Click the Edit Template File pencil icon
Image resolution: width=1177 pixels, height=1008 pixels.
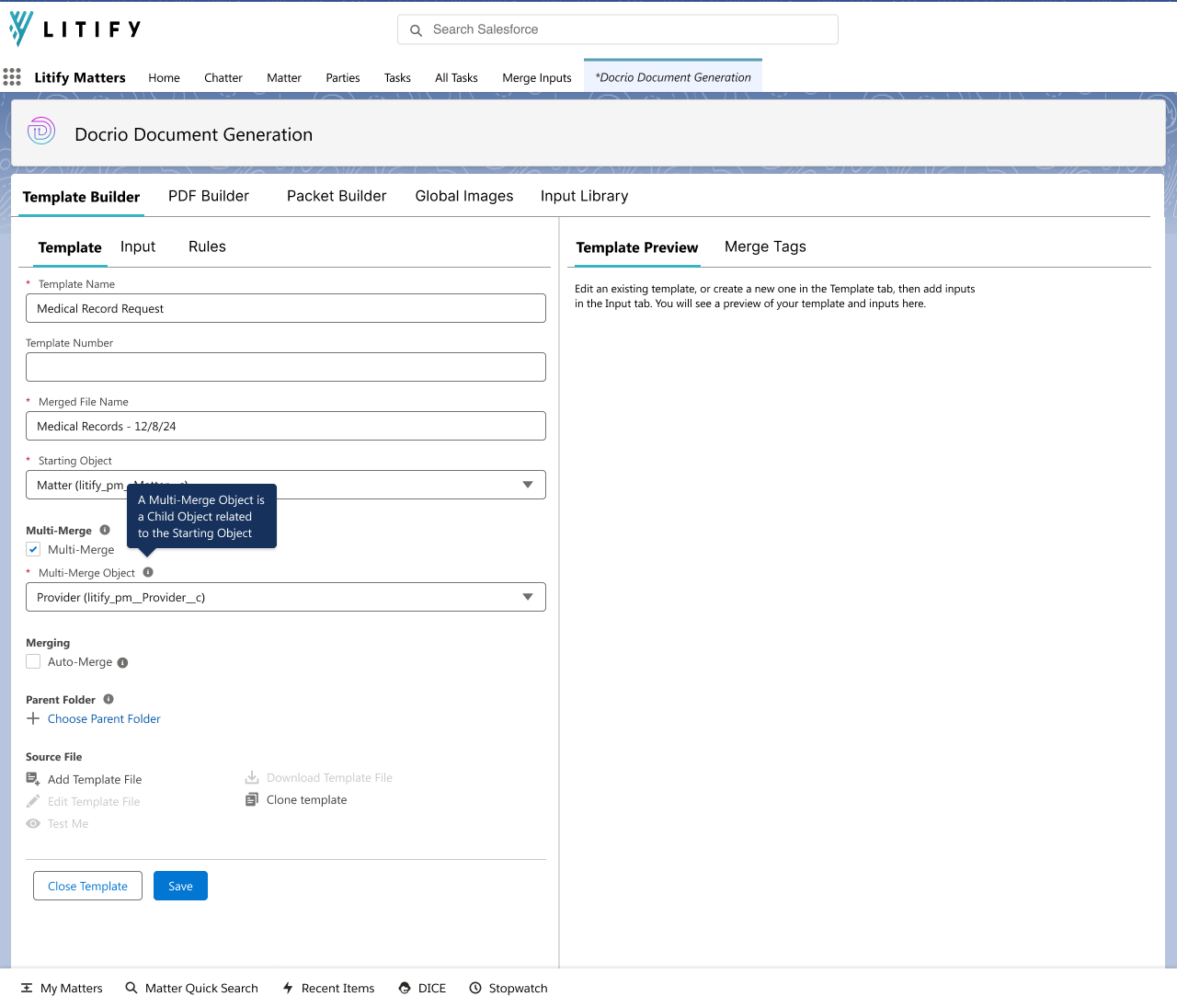click(x=33, y=801)
